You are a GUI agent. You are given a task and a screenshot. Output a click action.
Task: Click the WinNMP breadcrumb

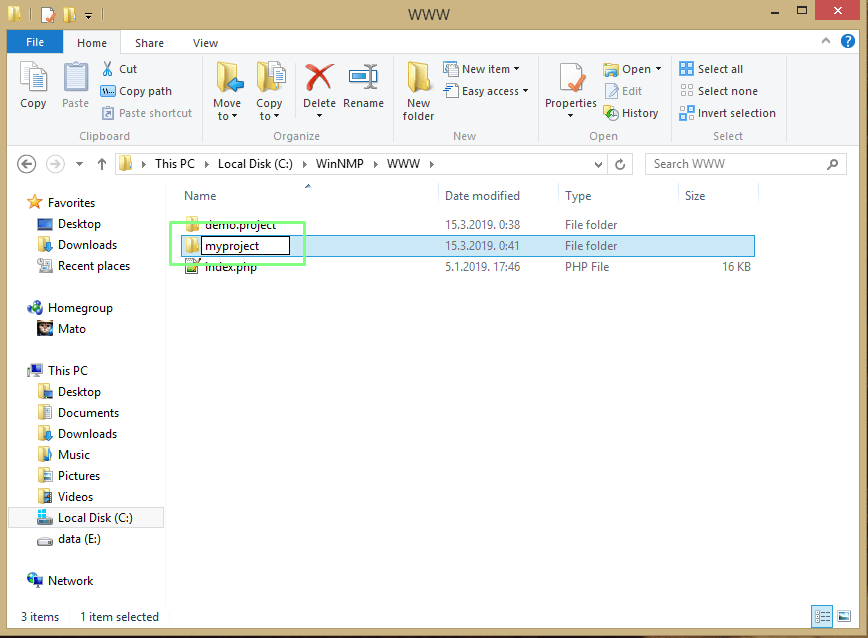340,164
